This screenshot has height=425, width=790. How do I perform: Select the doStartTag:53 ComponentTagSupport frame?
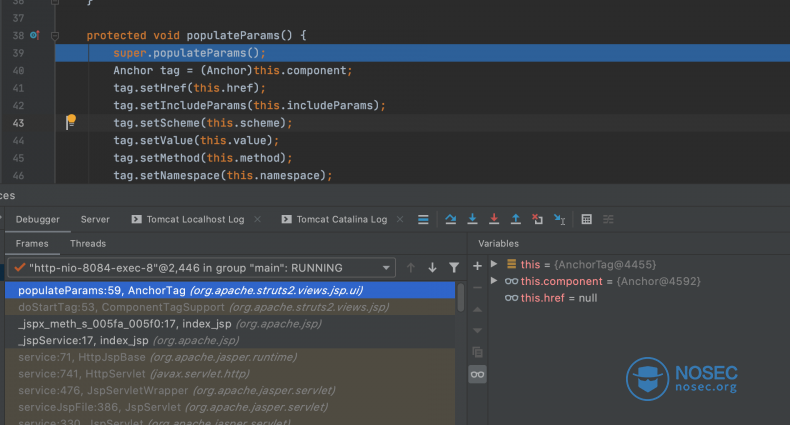tap(230, 307)
